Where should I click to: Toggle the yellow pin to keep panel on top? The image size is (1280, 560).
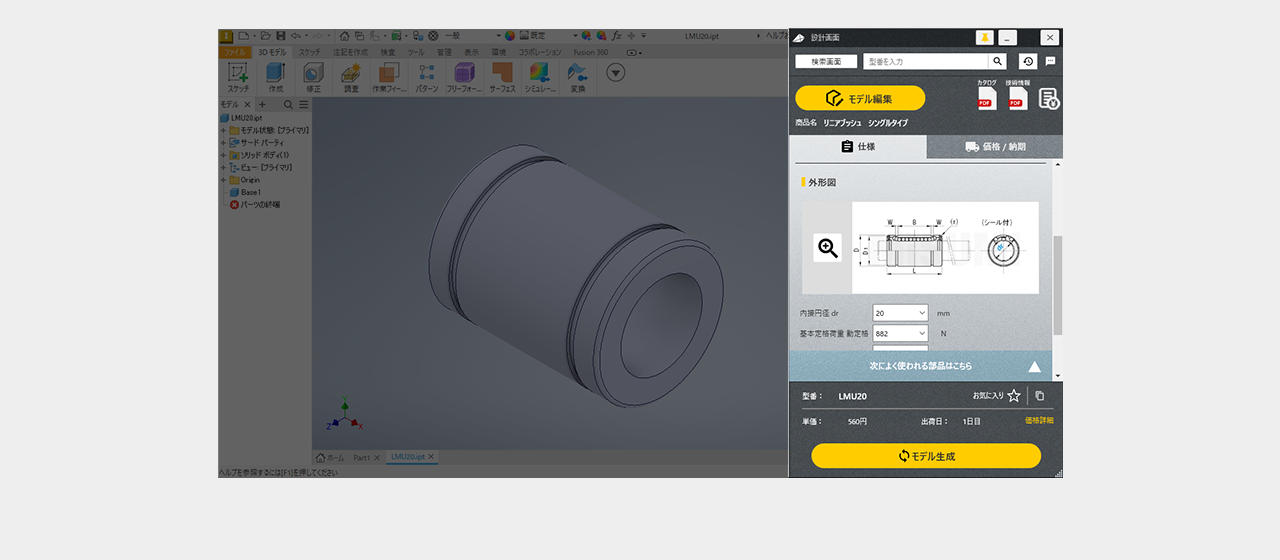tap(984, 38)
